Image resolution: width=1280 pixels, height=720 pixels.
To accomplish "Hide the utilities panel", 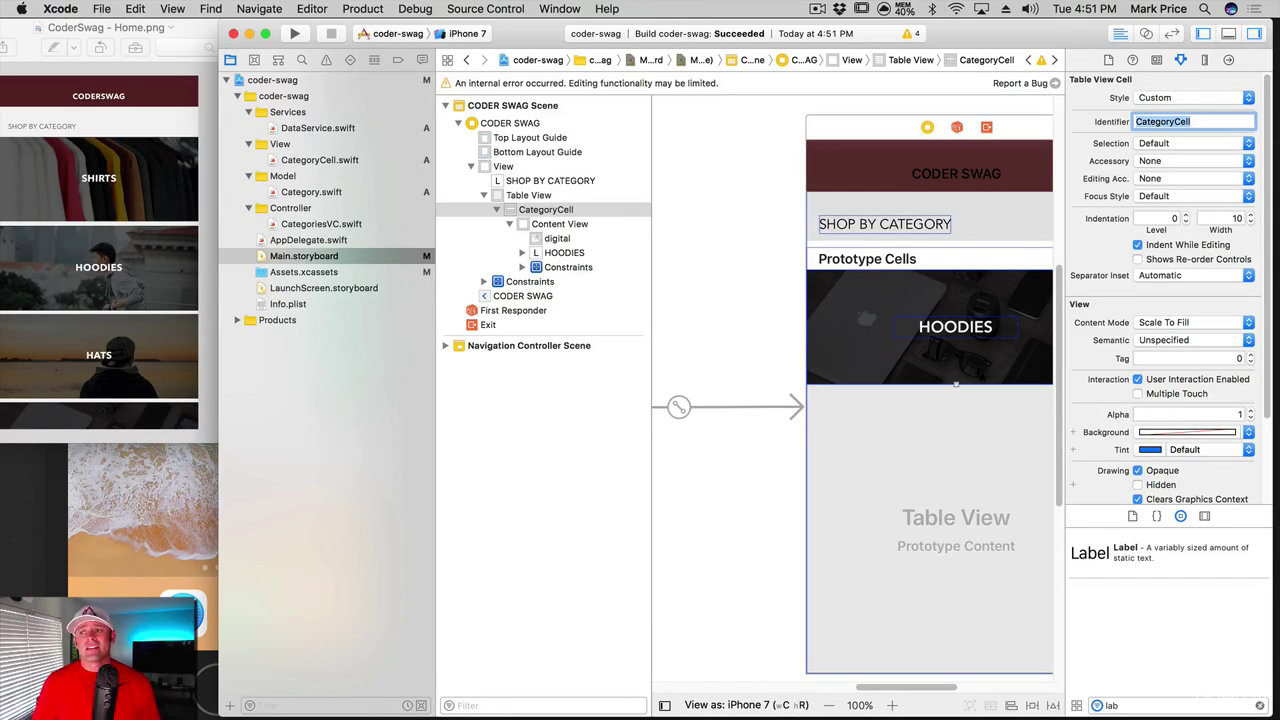I will click(x=1254, y=34).
